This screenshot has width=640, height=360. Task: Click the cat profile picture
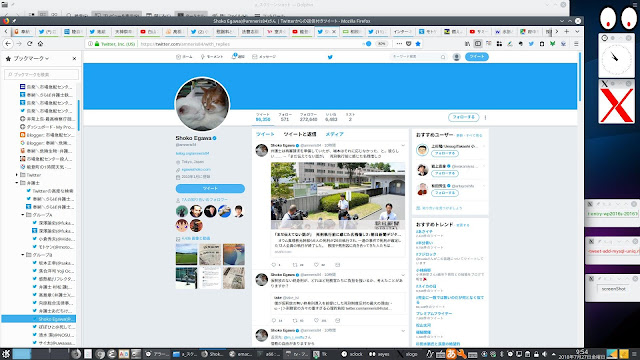click(x=202, y=104)
